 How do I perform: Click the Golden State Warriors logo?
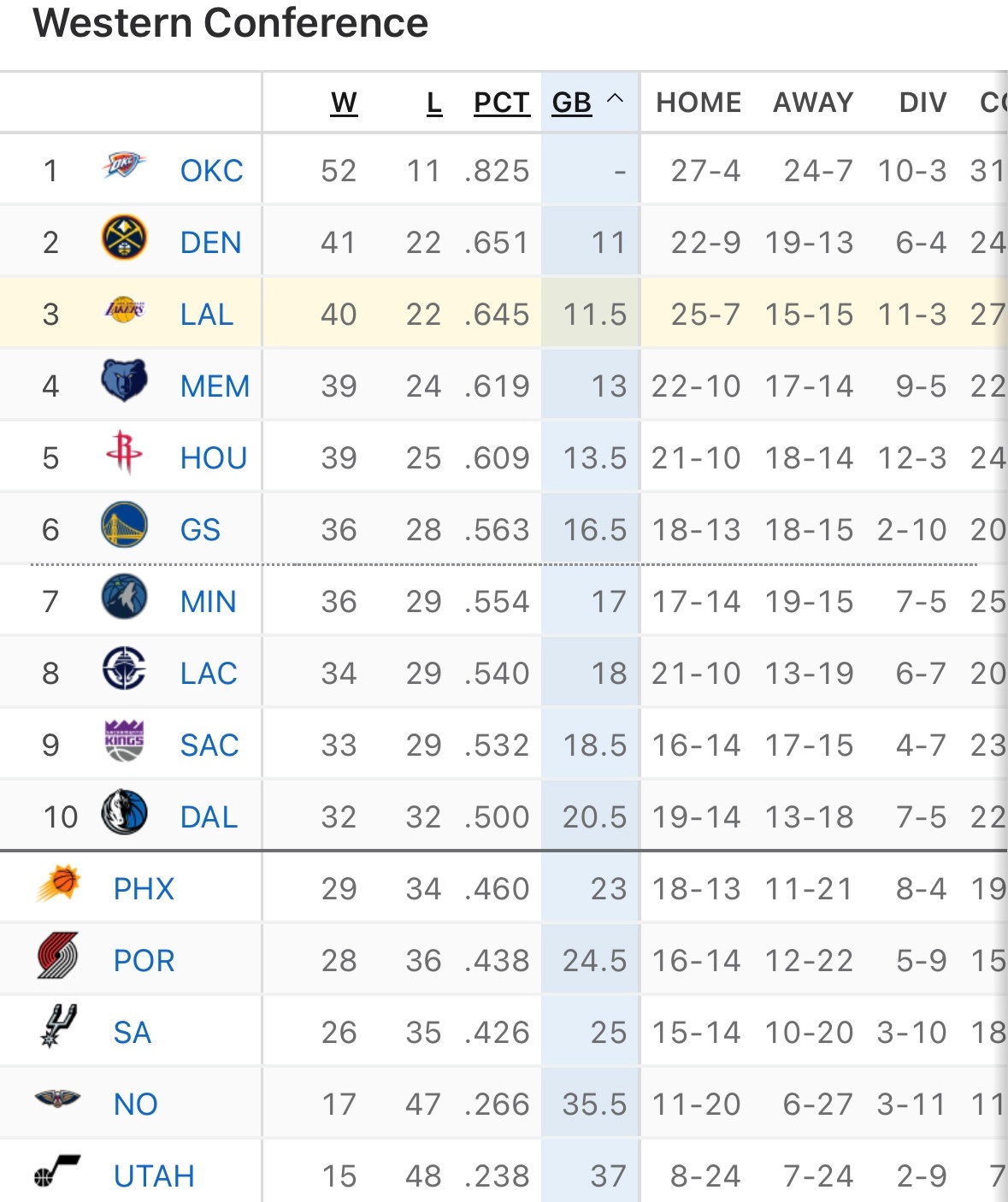124,525
